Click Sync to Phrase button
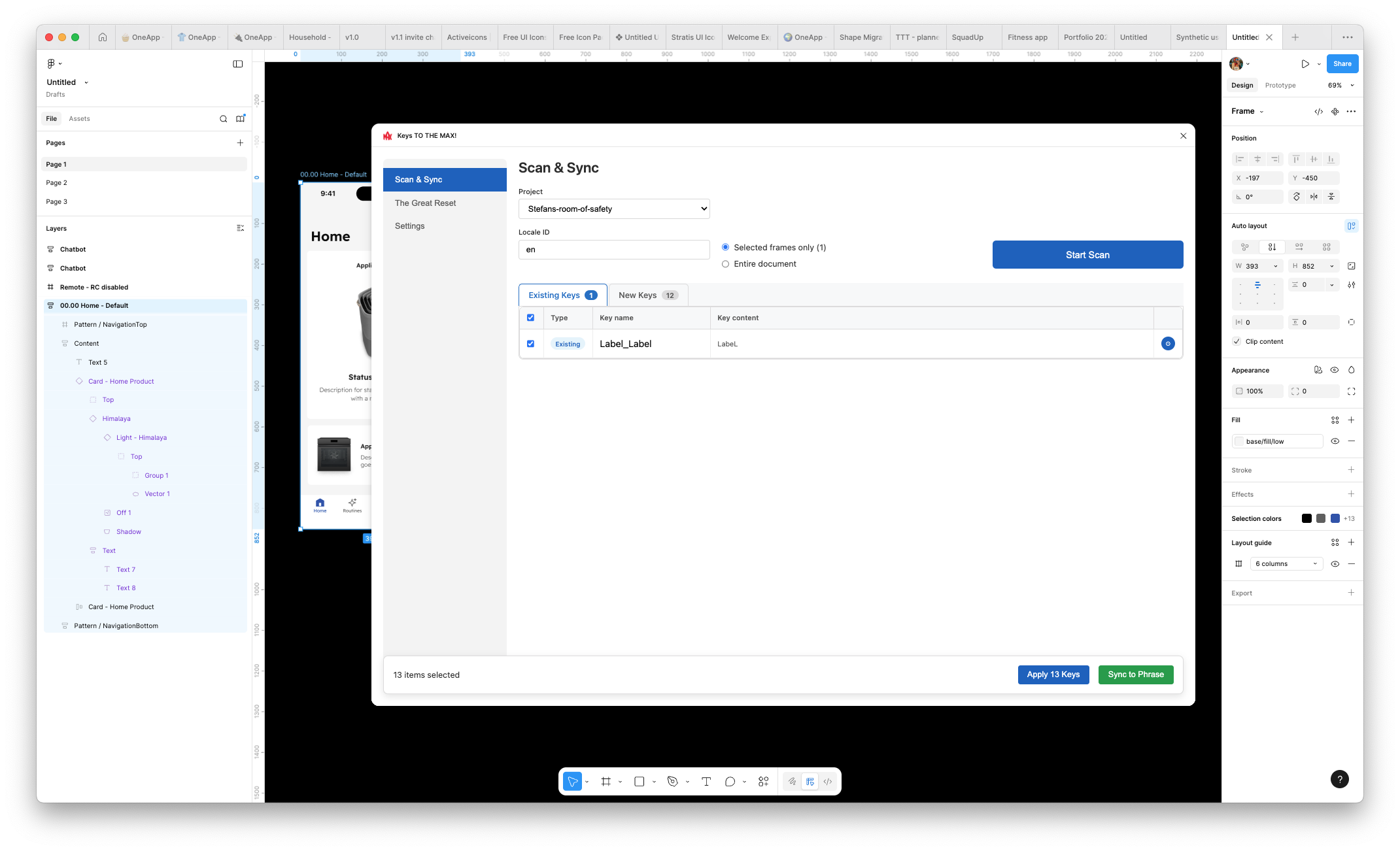Viewport: 1400px width, 851px height. 1135,675
